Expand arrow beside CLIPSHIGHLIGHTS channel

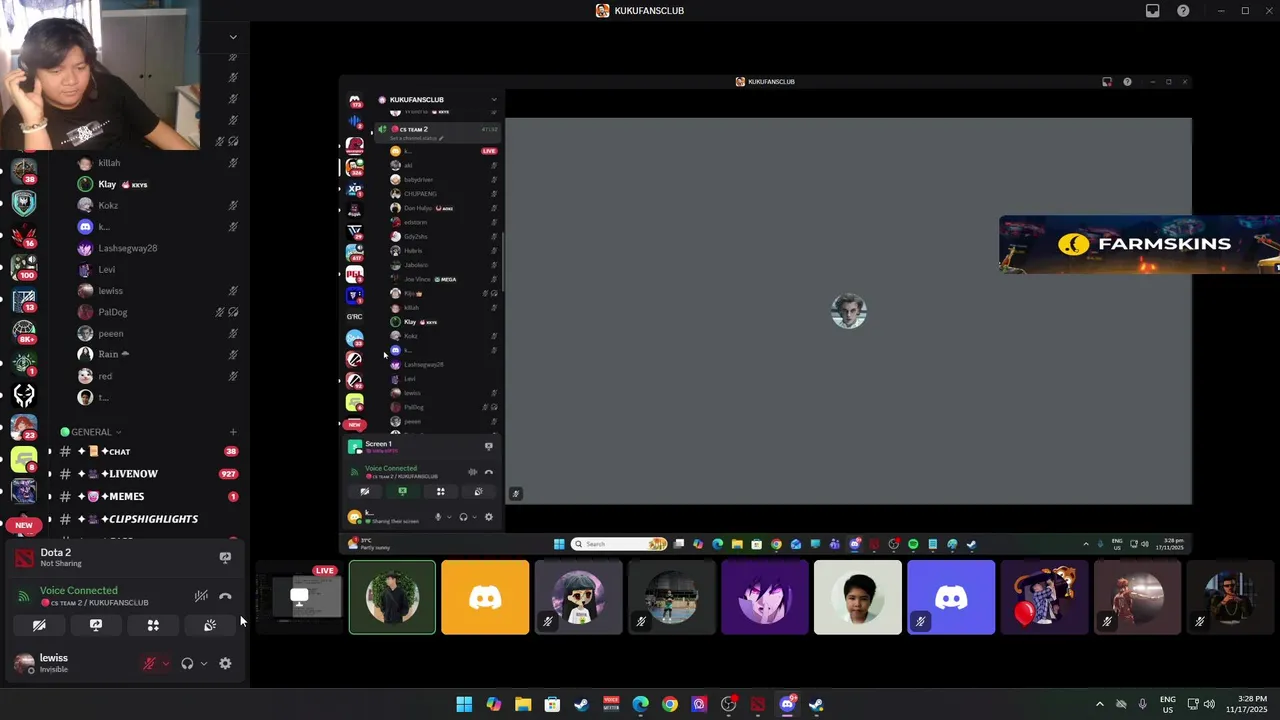pos(50,519)
